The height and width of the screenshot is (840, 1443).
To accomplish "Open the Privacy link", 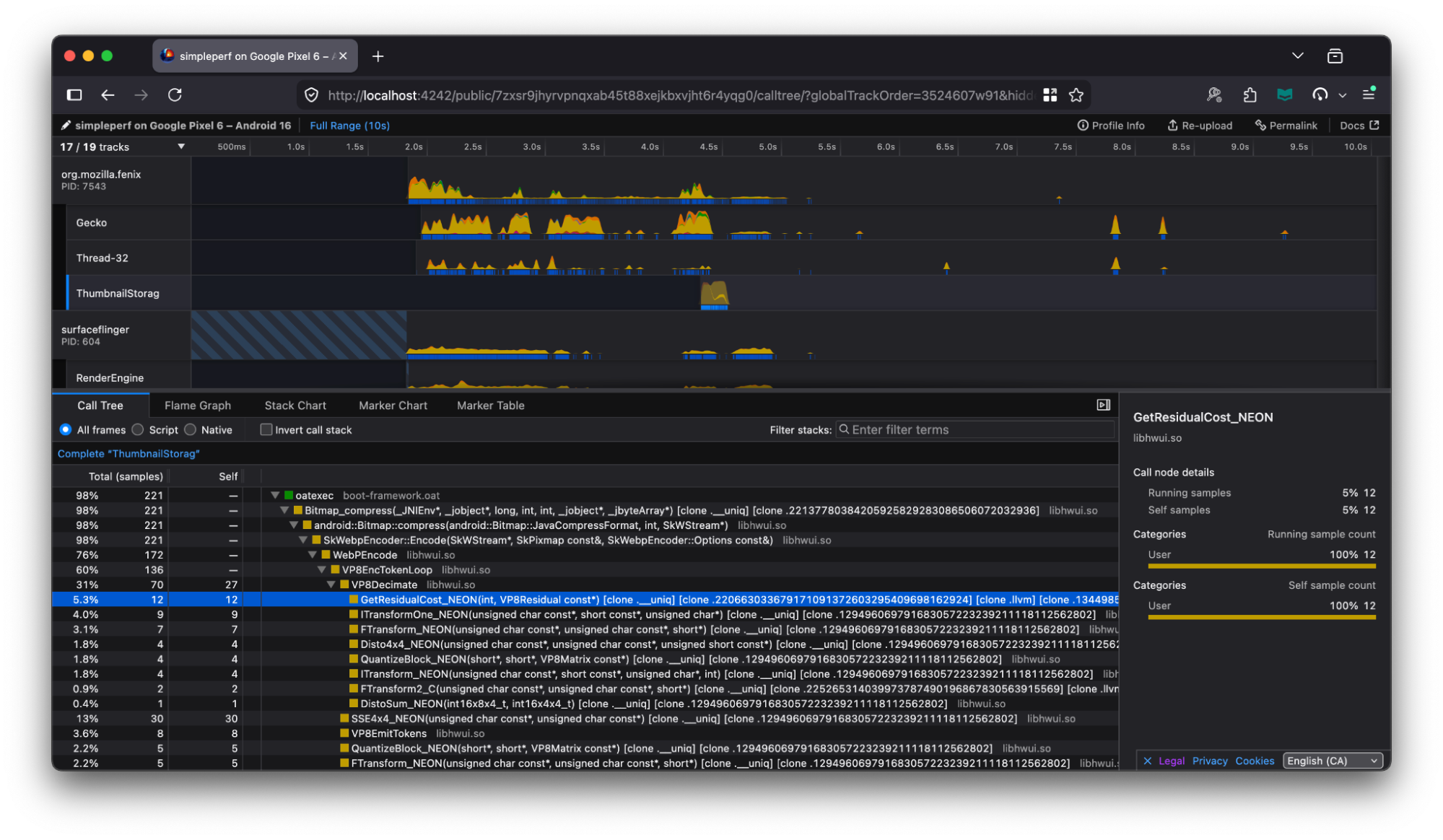I will coord(1209,761).
